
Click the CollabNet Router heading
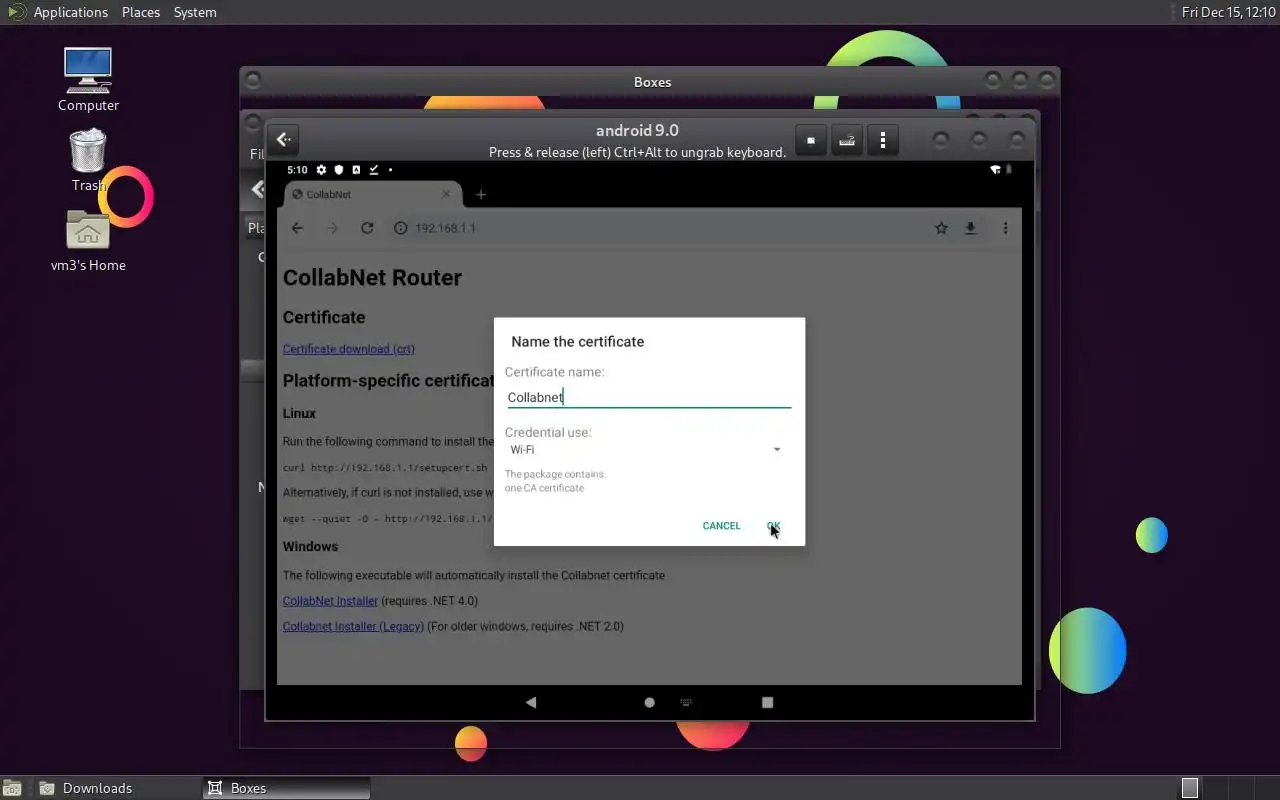372,278
